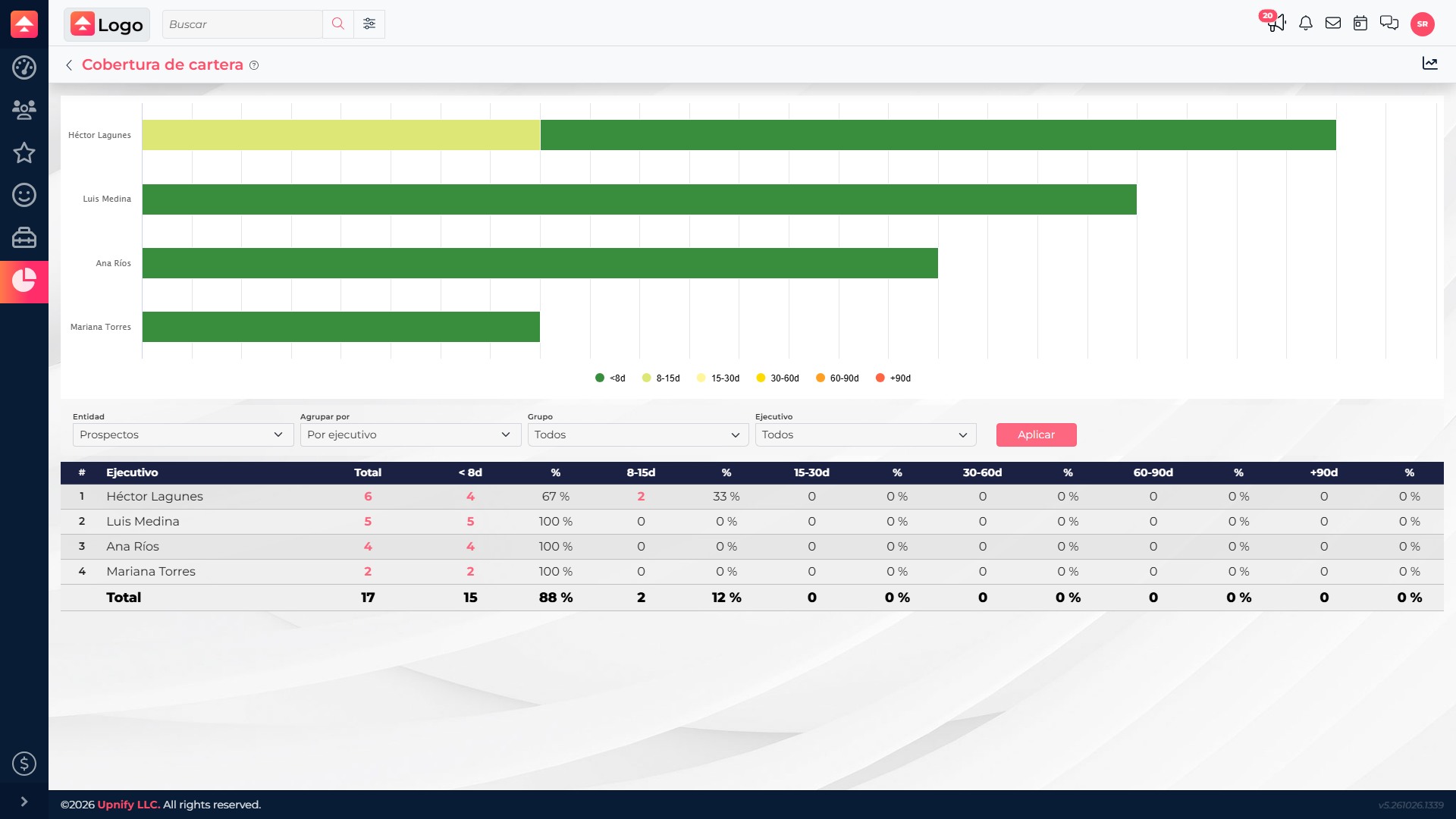Select the Ana Ríos table row name
The width and height of the screenshot is (1456, 819).
[133, 547]
